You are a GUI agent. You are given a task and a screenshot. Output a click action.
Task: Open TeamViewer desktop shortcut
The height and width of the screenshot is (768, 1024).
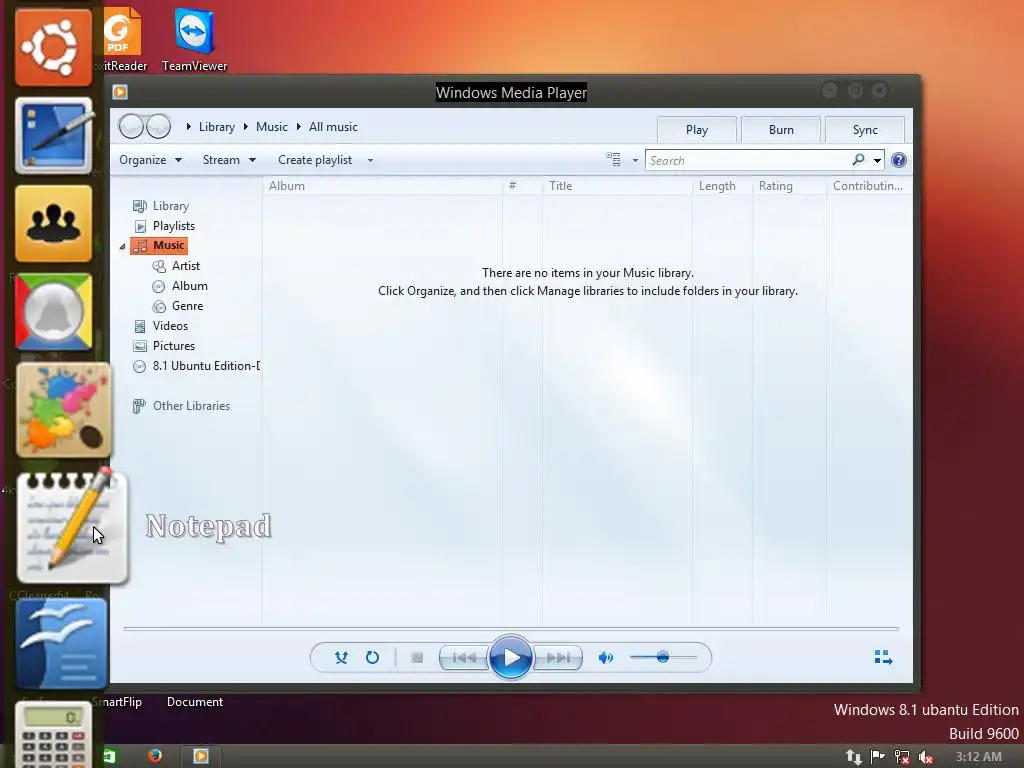click(195, 39)
